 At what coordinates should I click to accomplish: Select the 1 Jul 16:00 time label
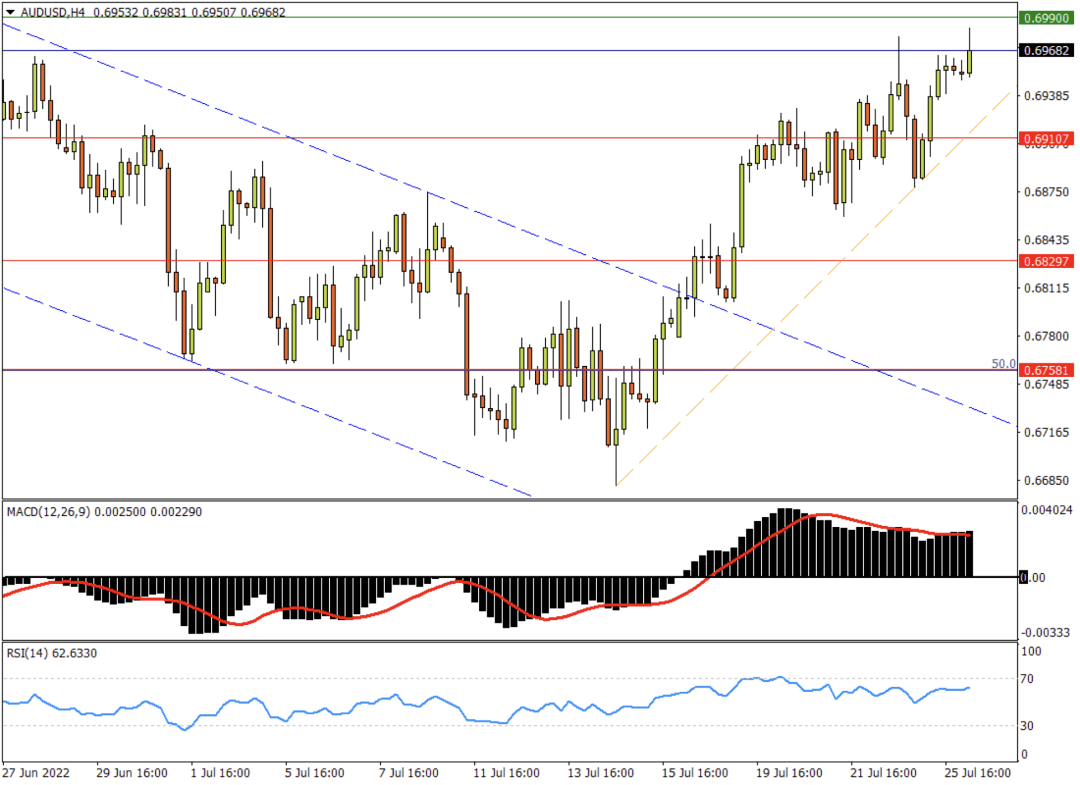coord(220,772)
